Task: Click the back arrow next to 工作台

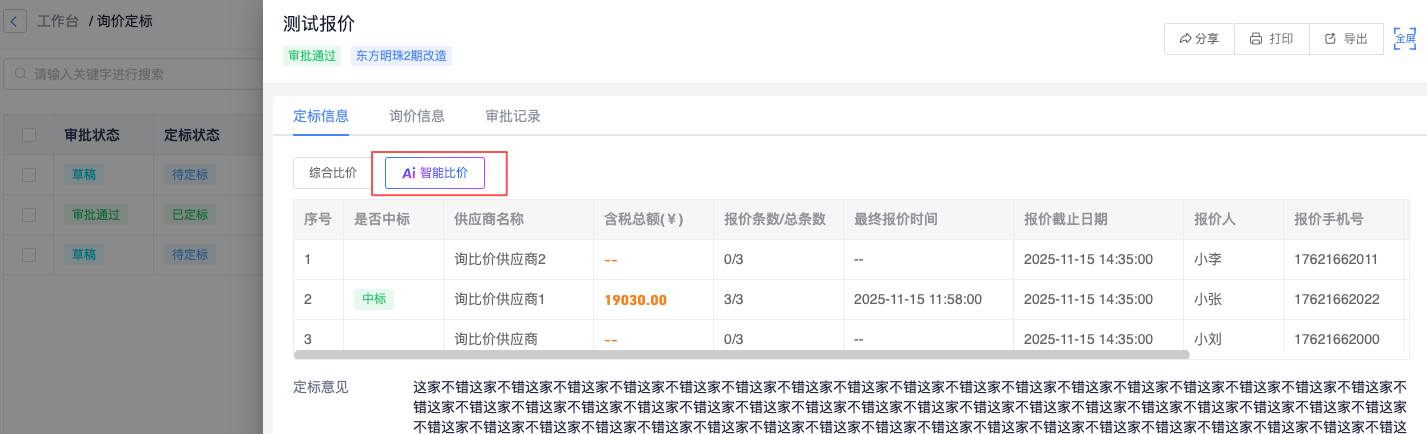Action: (15, 20)
